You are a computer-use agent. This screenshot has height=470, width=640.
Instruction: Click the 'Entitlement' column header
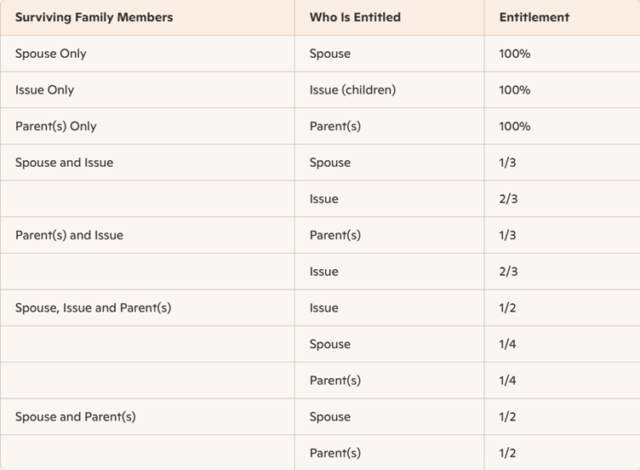[x=534, y=17]
